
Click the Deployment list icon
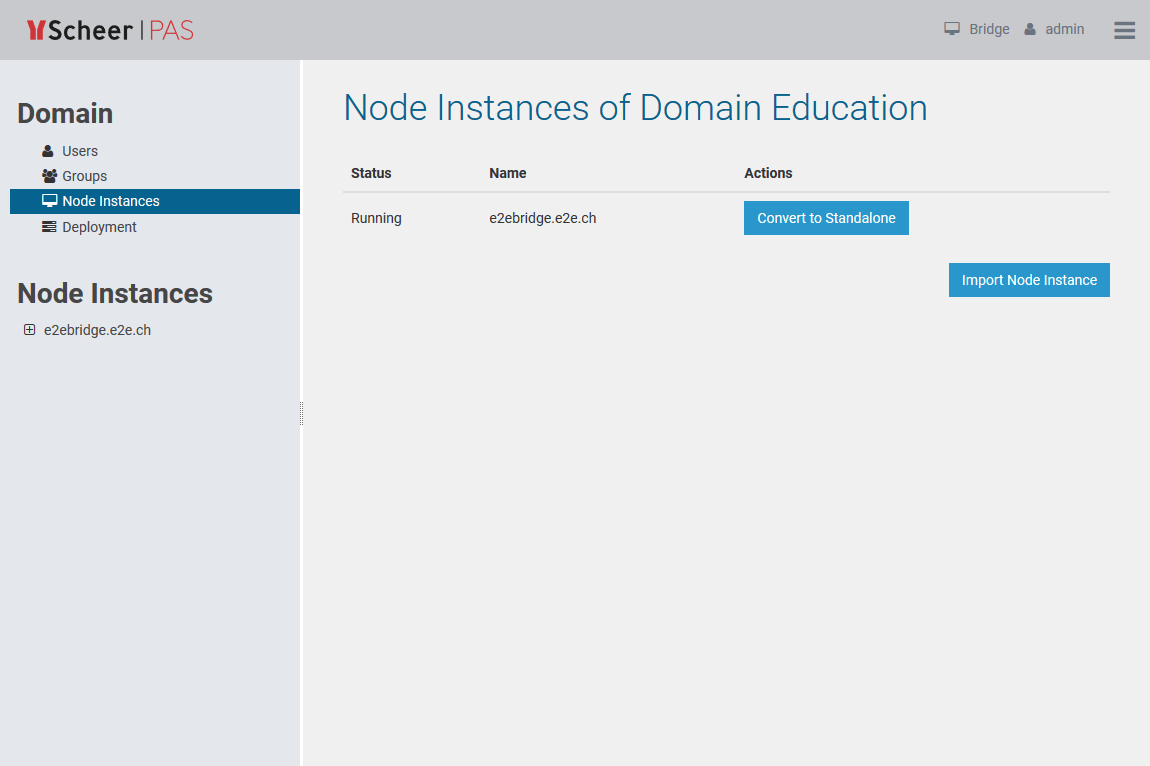pyautogui.click(x=48, y=226)
